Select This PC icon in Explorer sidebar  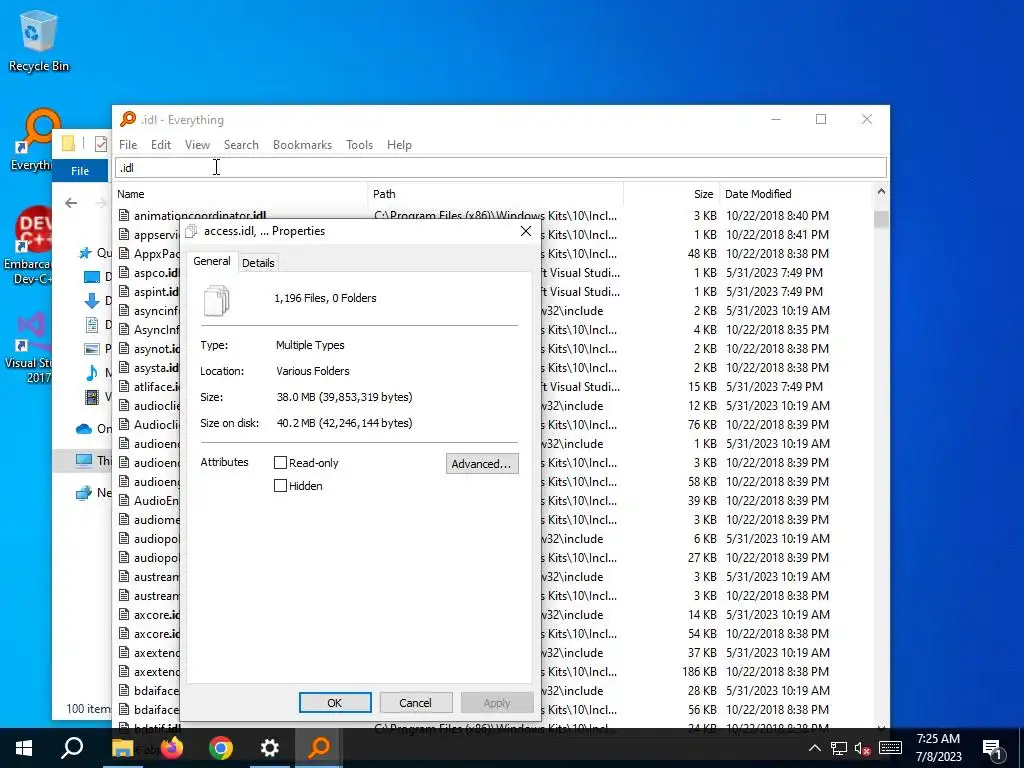pos(84,460)
